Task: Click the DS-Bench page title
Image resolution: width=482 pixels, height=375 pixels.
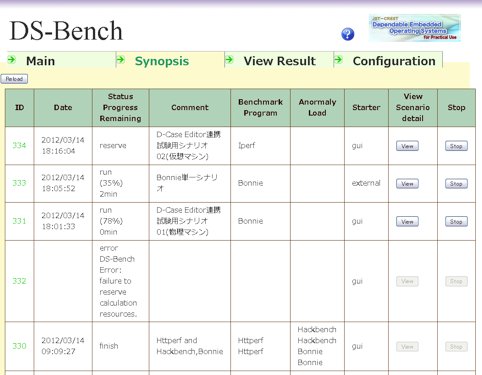Action: click(66, 31)
